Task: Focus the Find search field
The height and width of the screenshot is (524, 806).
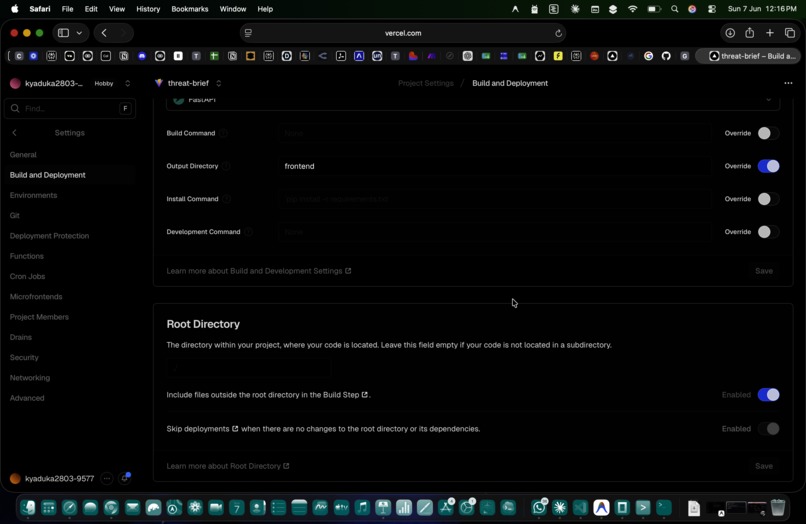Action: [x=70, y=109]
